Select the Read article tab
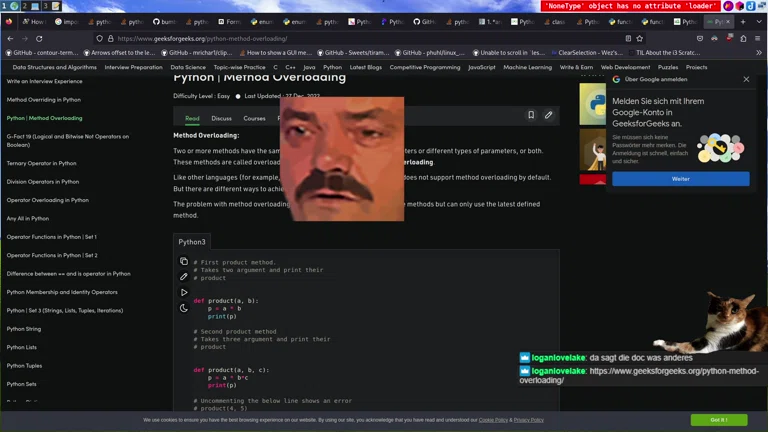This screenshot has width=768, height=432. (192, 119)
